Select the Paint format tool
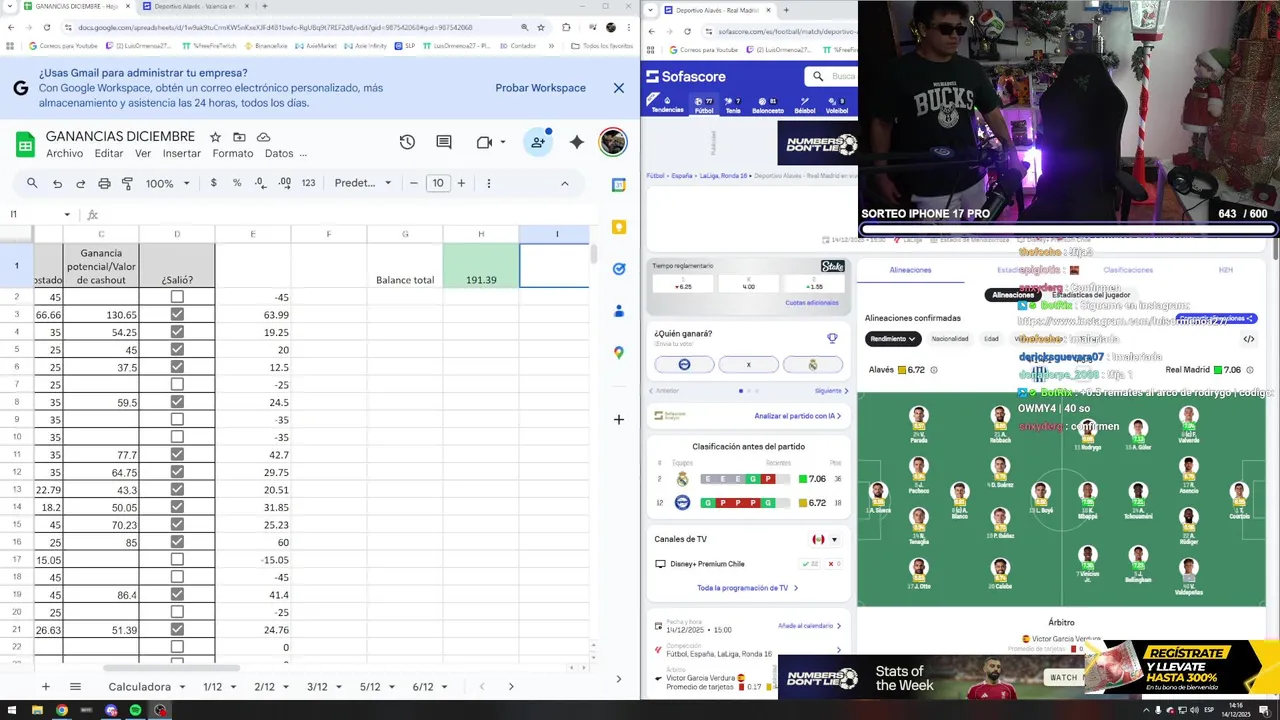This screenshot has height=720, width=1280. click(x=127, y=183)
